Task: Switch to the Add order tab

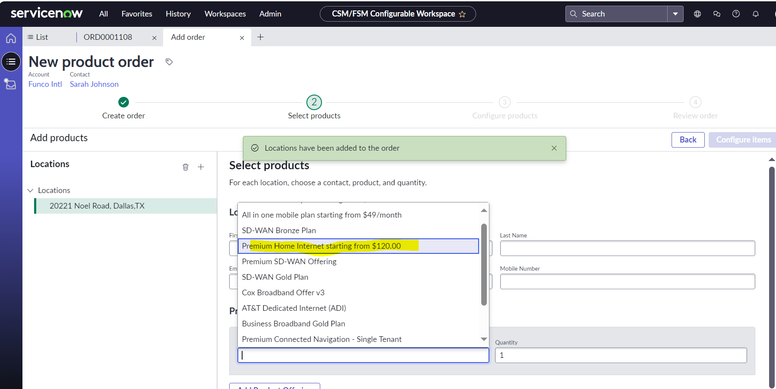Action: pyautogui.click(x=188, y=37)
